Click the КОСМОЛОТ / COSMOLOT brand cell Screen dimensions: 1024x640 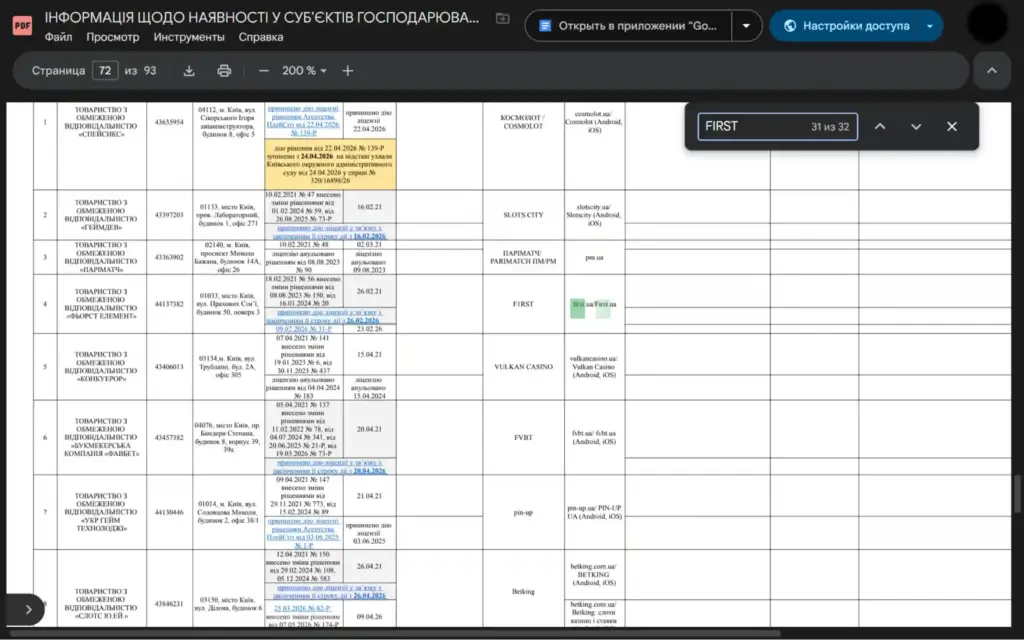[523, 122]
